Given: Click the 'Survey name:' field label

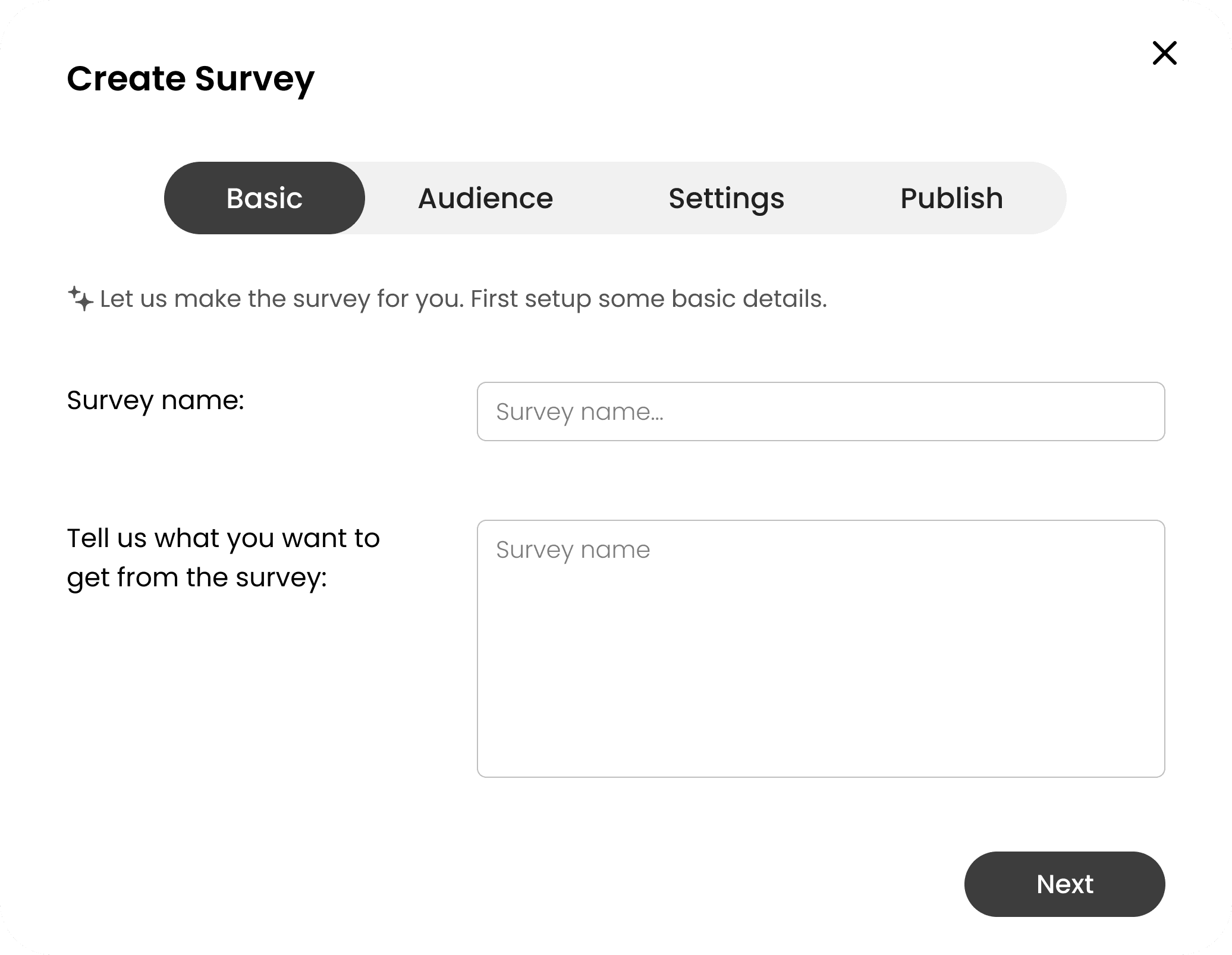Looking at the screenshot, I should point(156,400).
